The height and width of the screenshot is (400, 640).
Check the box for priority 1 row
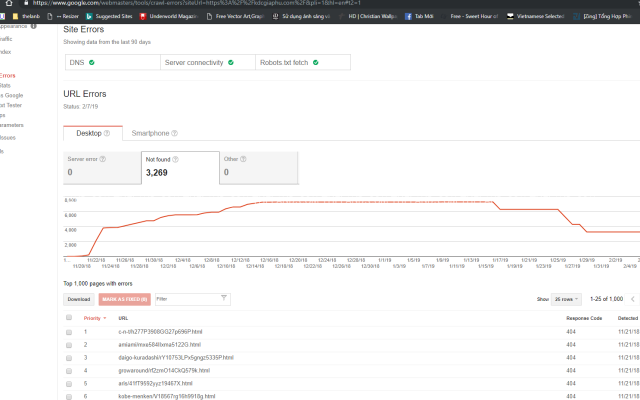pos(69,332)
